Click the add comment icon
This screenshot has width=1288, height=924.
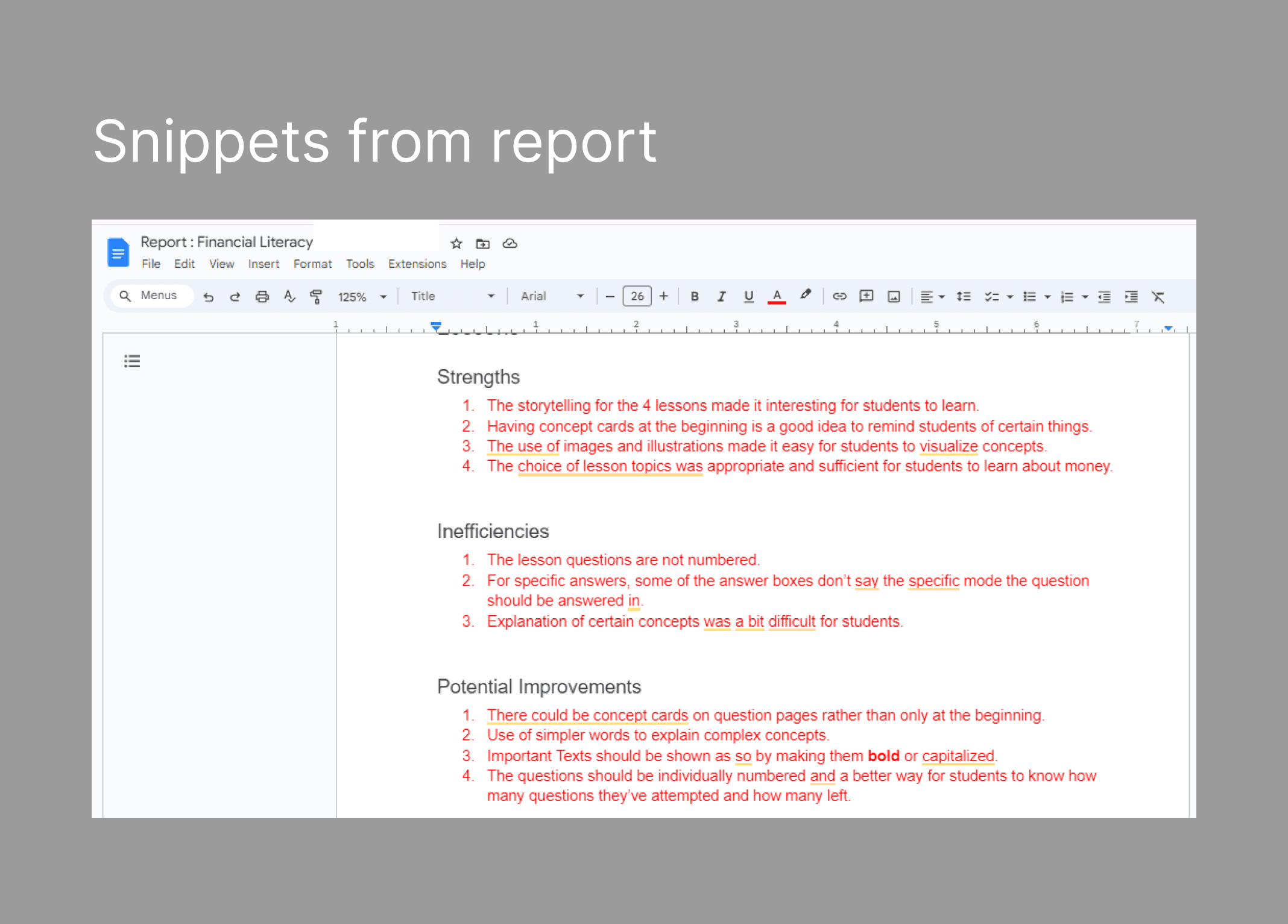coord(867,296)
